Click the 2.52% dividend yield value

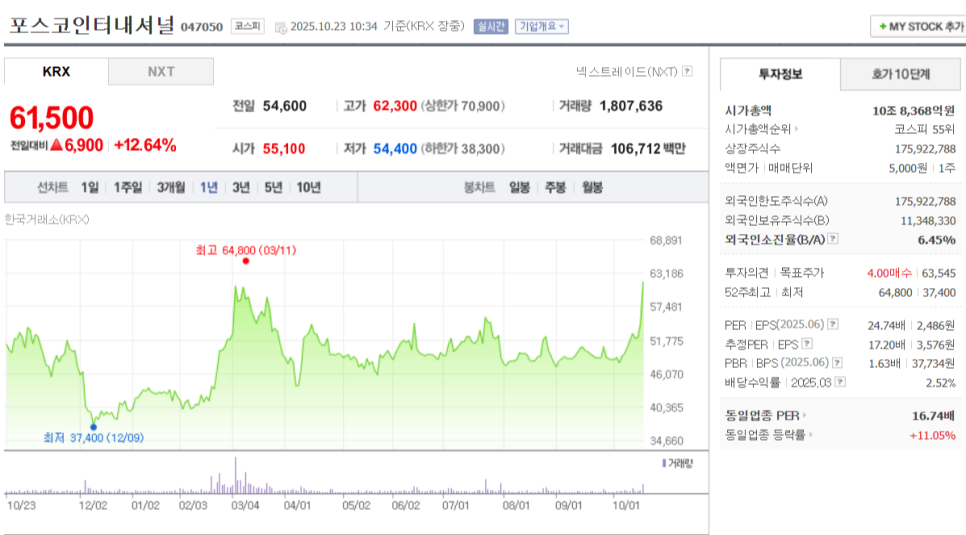pos(941,383)
